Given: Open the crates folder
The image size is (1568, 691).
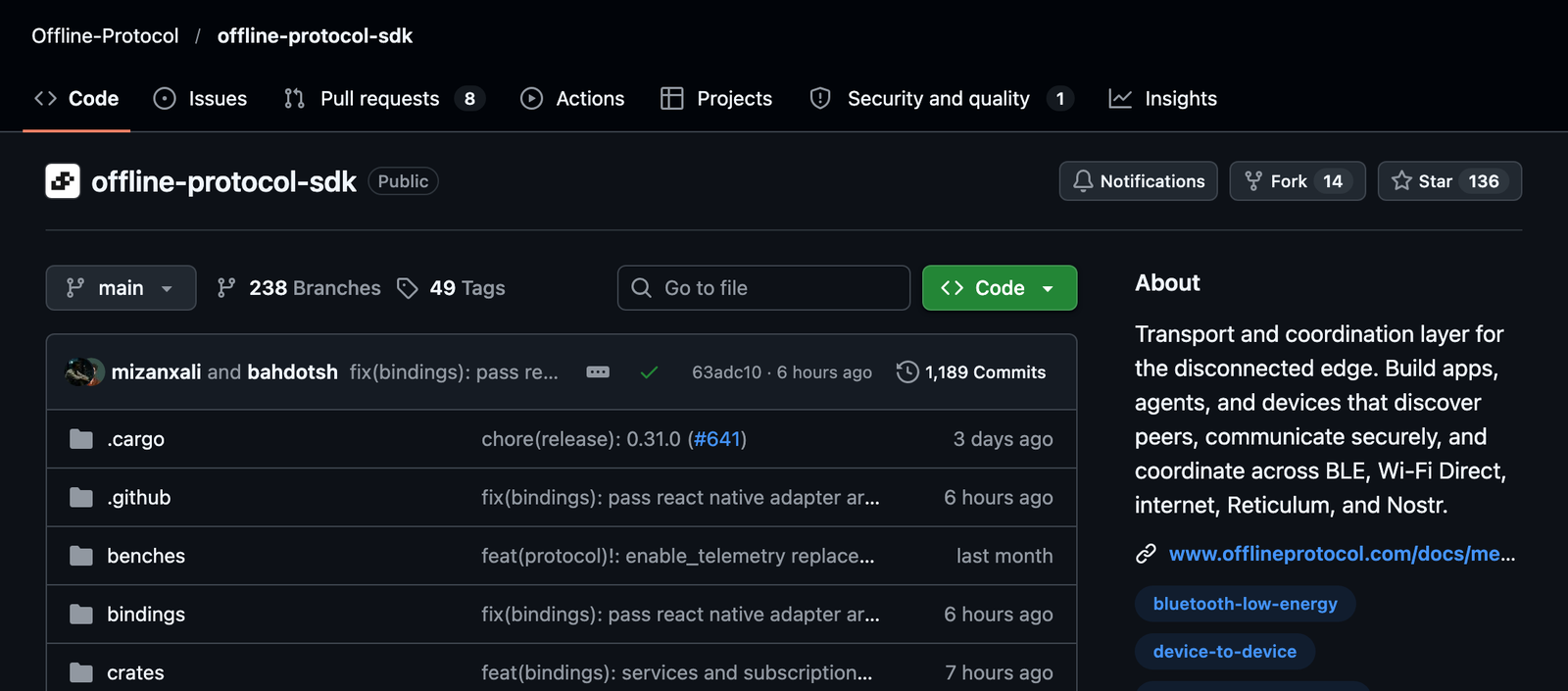Looking at the screenshot, I should tap(135, 673).
